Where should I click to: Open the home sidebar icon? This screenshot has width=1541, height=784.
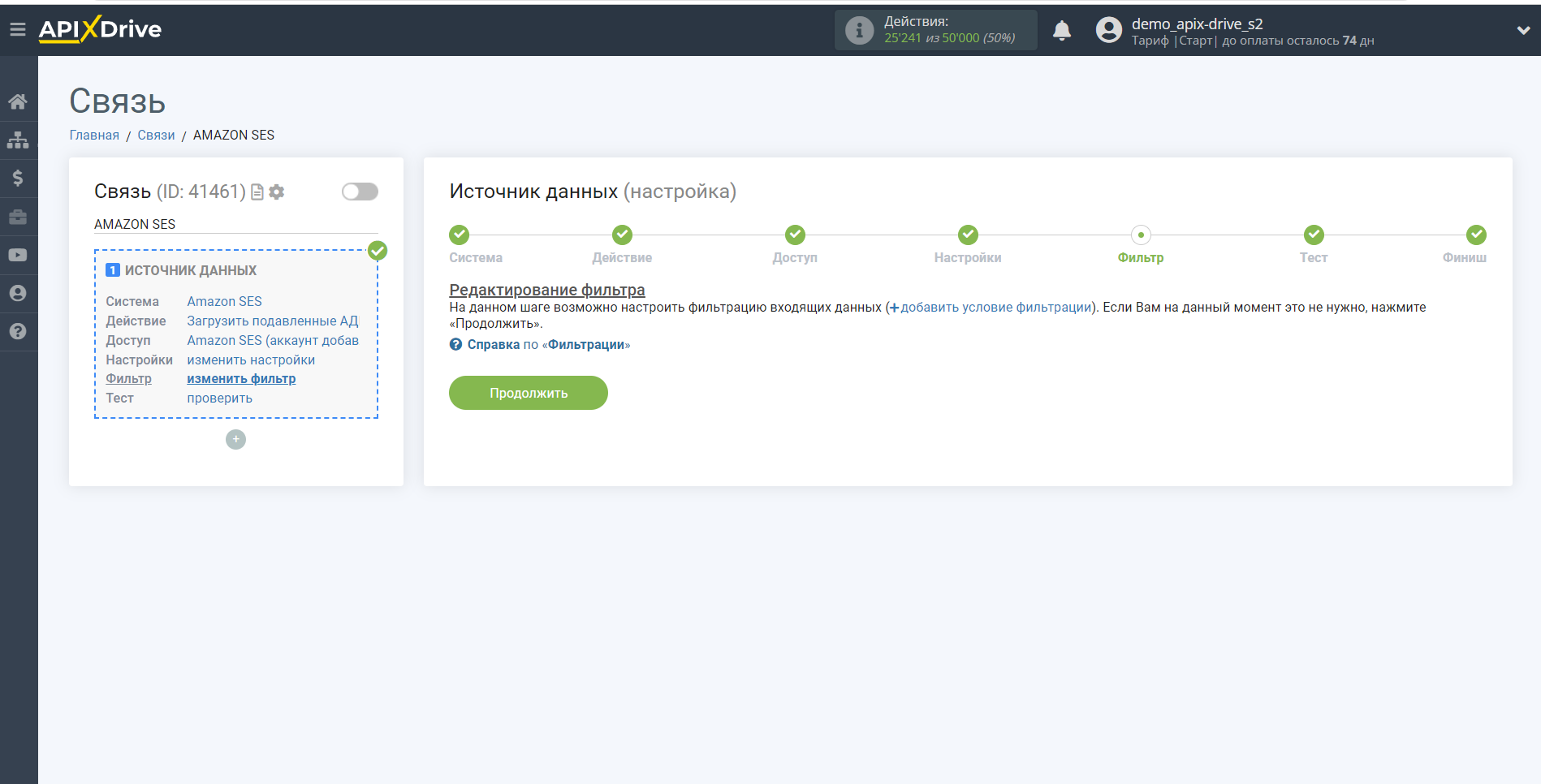(18, 102)
